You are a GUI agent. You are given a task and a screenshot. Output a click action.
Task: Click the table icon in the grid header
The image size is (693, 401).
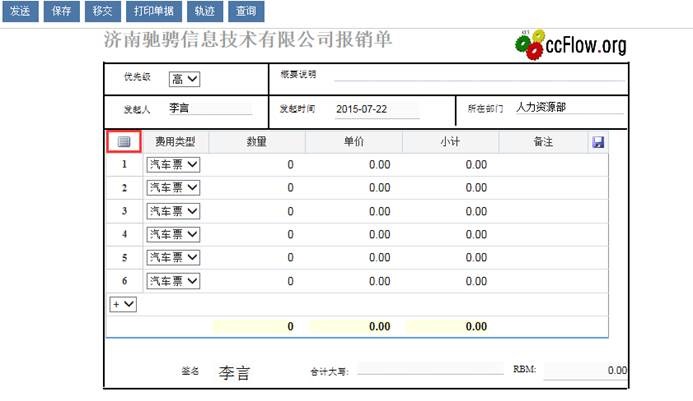124,142
